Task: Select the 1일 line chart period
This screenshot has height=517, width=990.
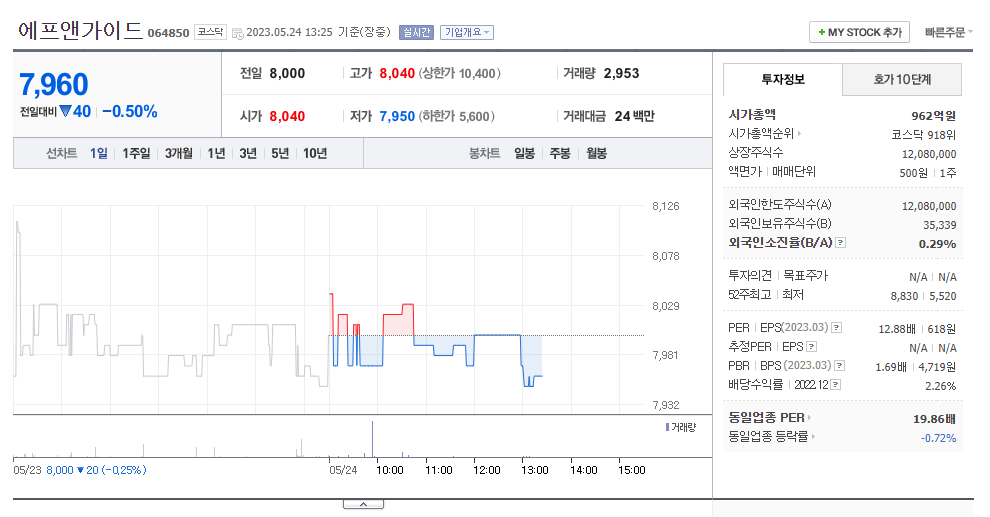Action: click(98, 153)
